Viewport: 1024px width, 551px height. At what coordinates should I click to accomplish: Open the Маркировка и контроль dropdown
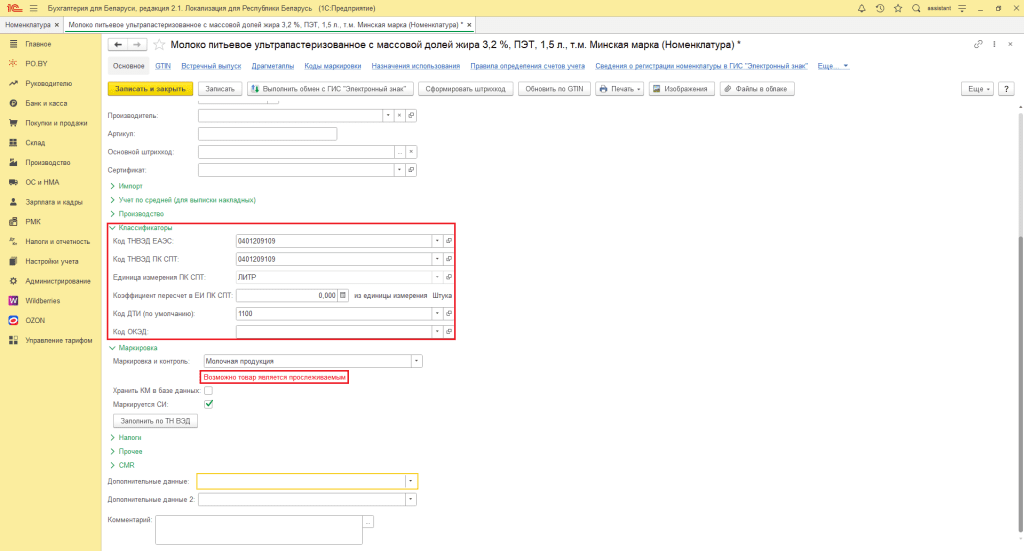pyautogui.click(x=417, y=361)
